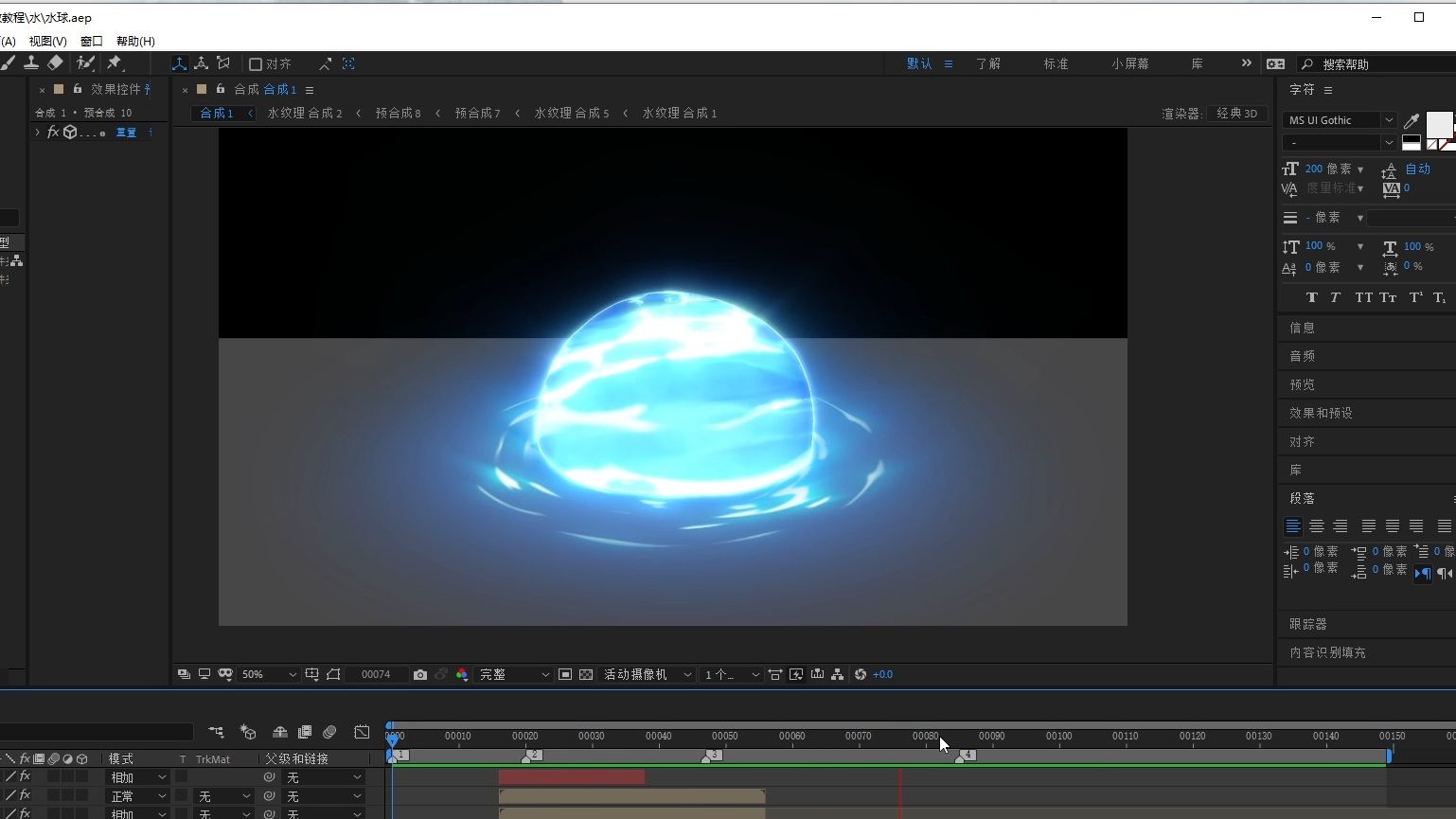Click the faux italic T button

point(1335,297)
